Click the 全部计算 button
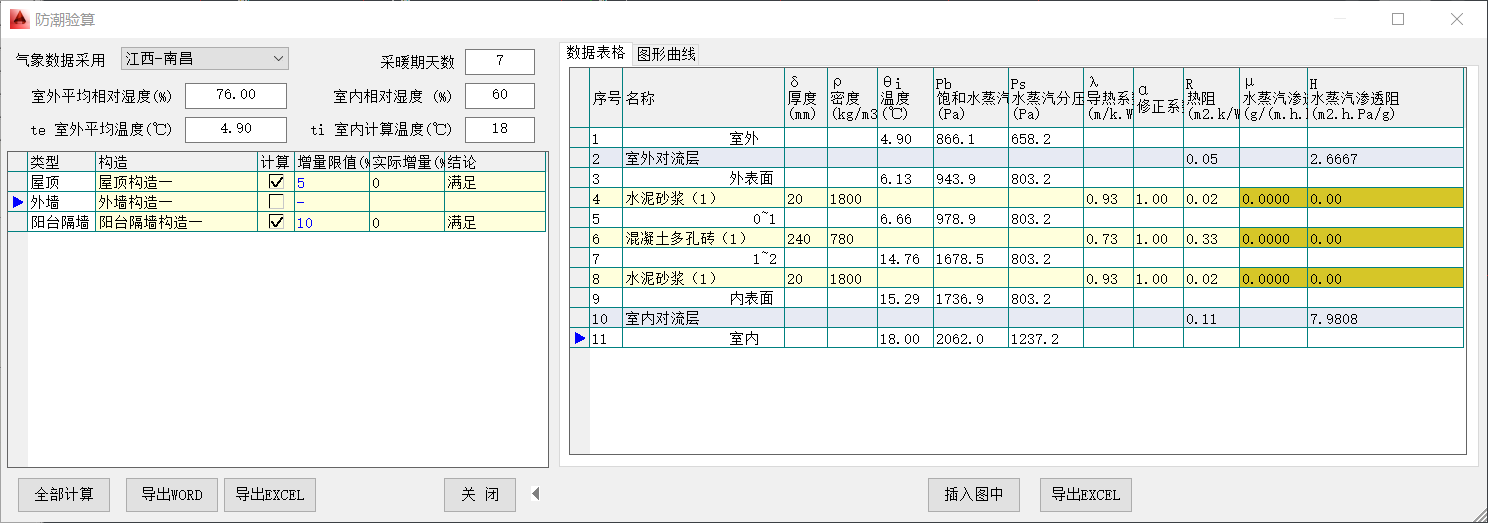This screenshot has width=1488, height=523. 64,494
